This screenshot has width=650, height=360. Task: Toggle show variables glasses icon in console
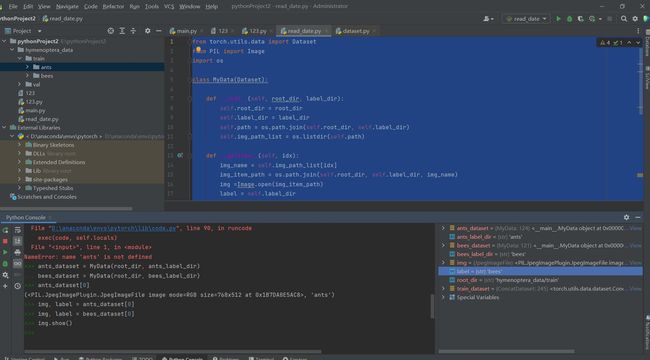pyautogui.click(x=17, y=263)
